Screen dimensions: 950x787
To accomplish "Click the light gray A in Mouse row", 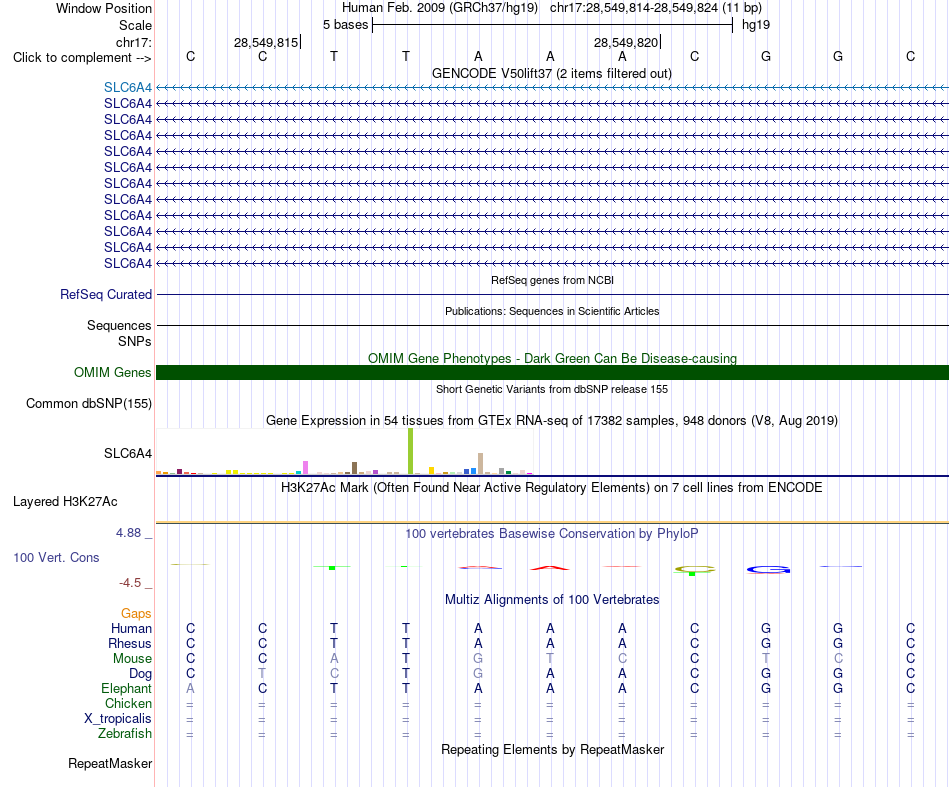I will pyautogui.click(x=334, y=659).
